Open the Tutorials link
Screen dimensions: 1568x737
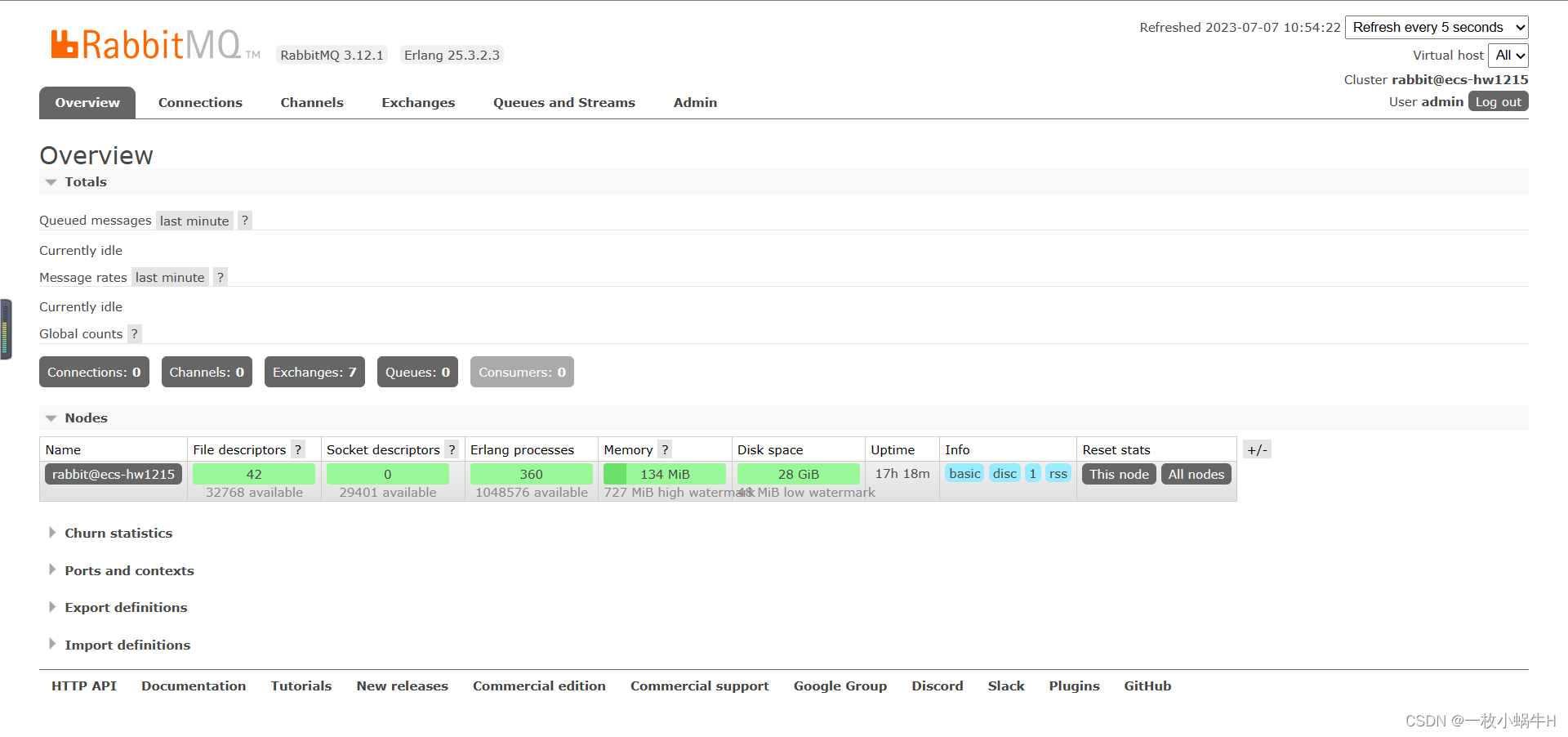pos(301,686)
